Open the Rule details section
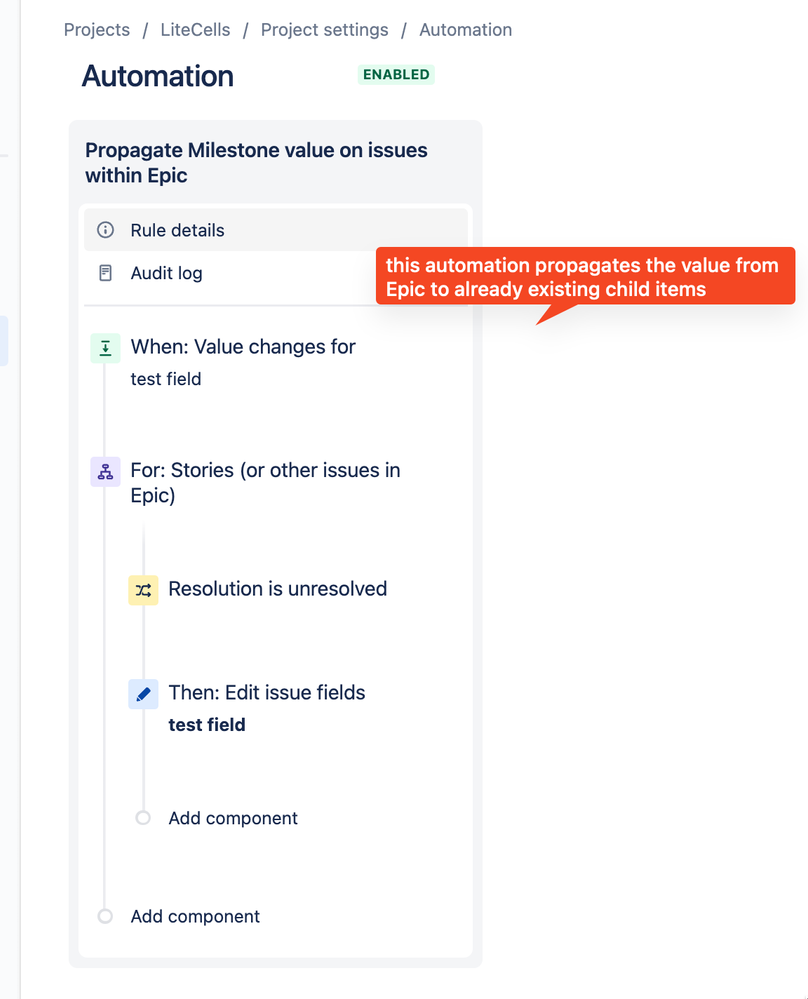Image resolution: width=808 pixels, height=999 pixels. [276, 230]
